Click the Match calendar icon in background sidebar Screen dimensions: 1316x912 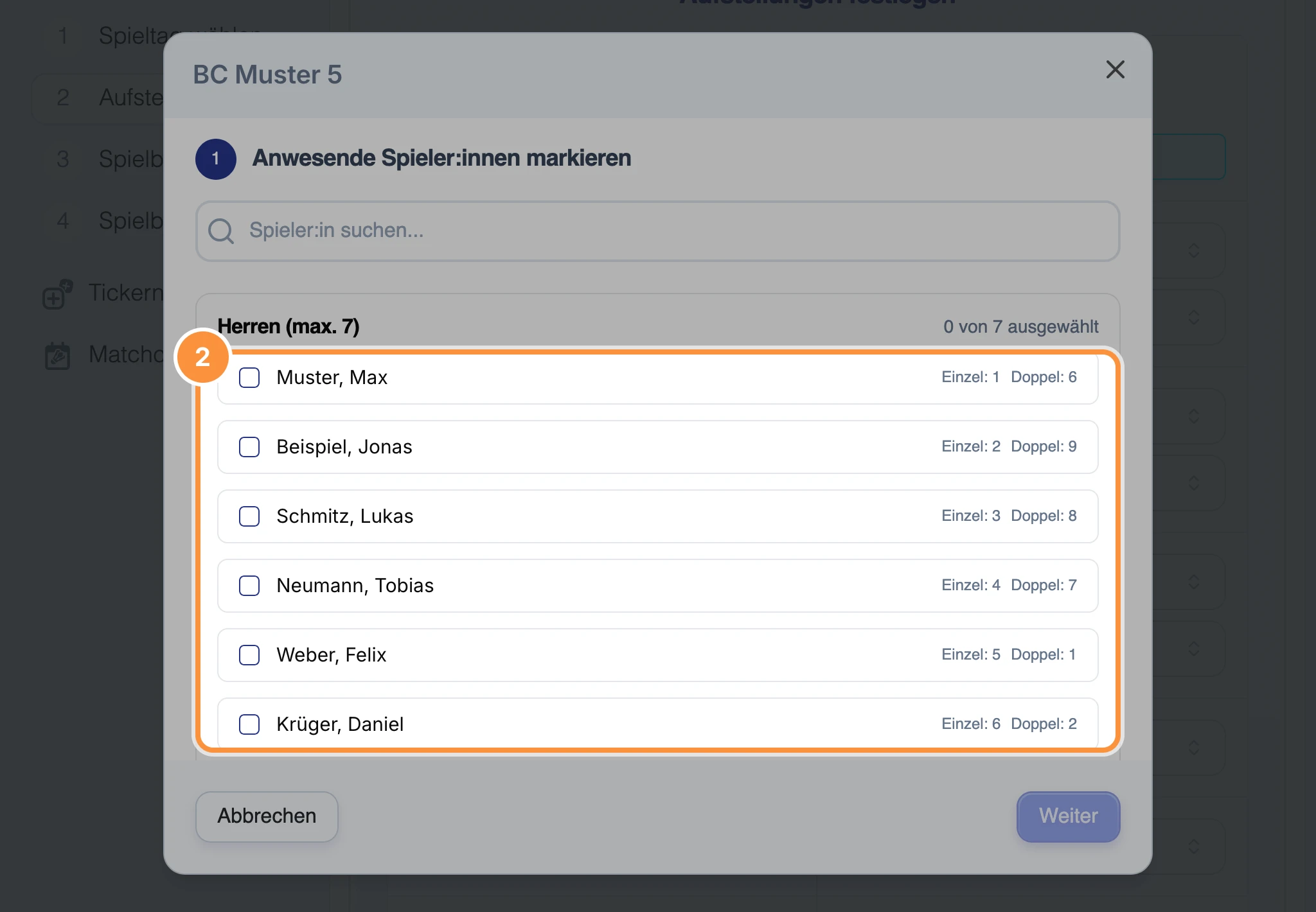[x=57, y=355]
